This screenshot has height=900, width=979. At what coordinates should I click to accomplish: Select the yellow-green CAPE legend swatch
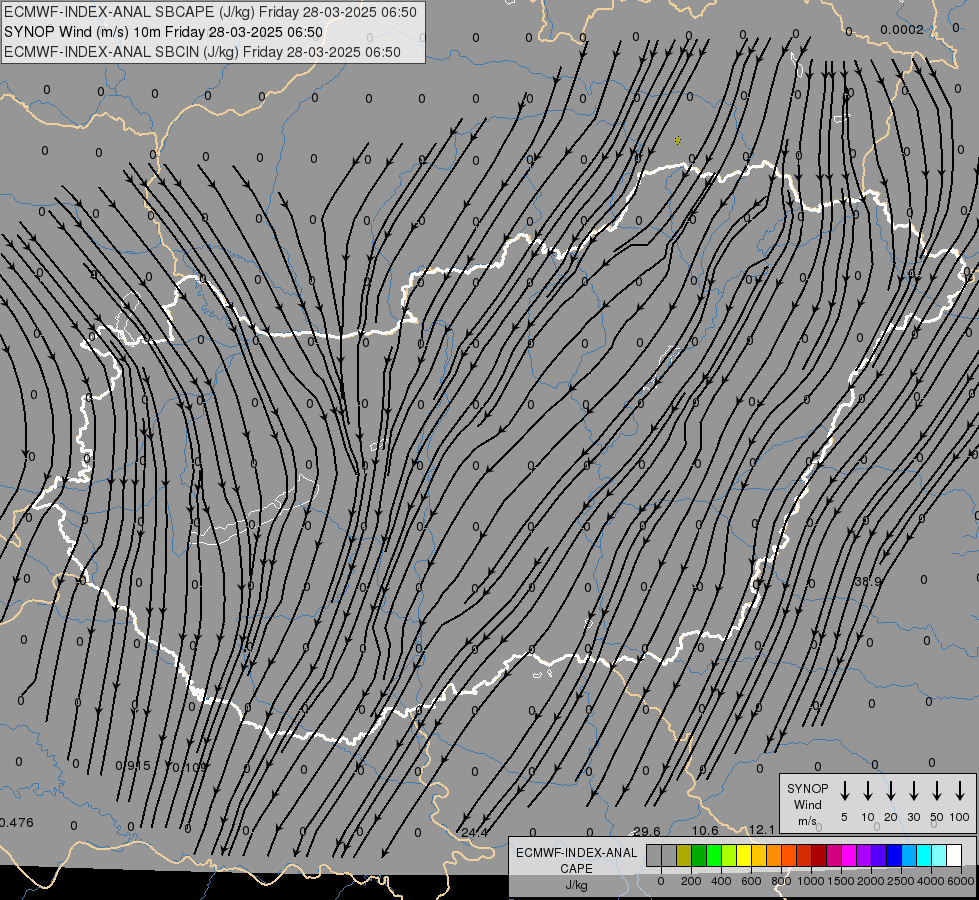coord(729,855)
